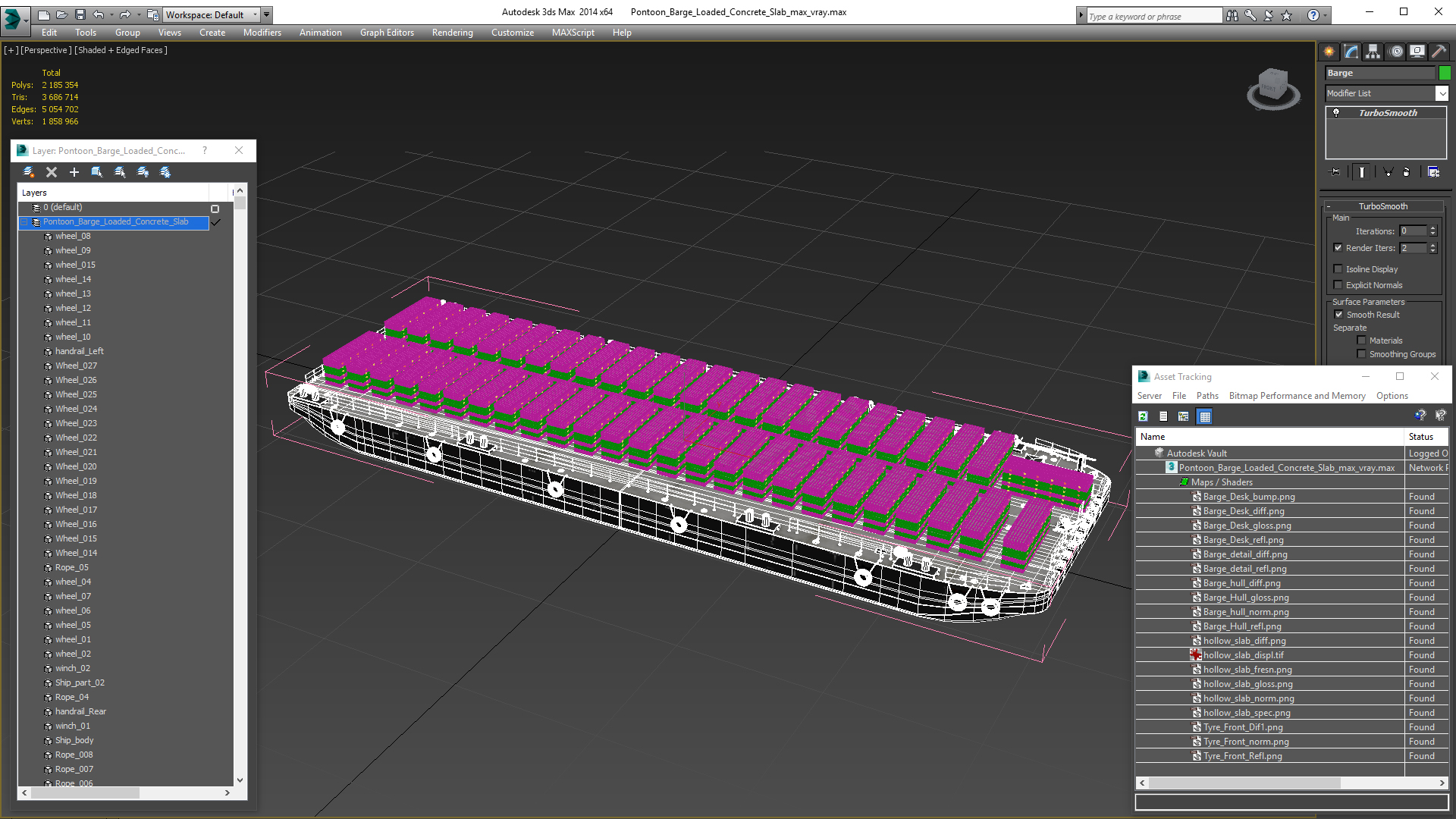
Task: Open the Workspace Default dropdown
Action: click(256, 14)
